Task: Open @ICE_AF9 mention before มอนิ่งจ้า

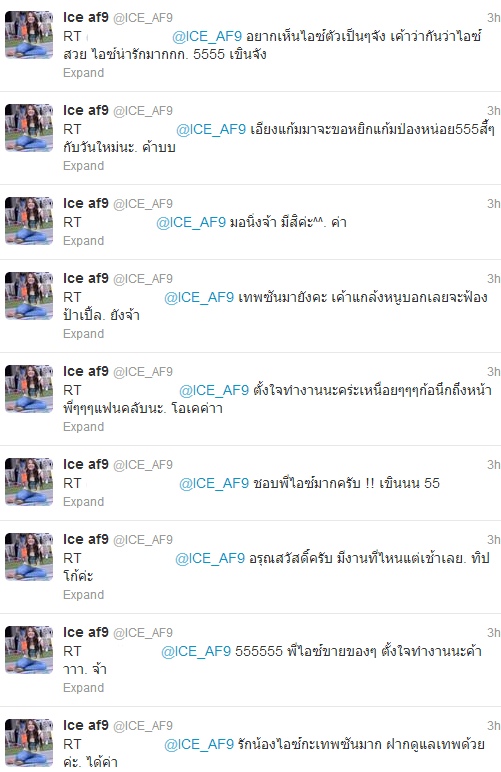Action: (190, 223)
